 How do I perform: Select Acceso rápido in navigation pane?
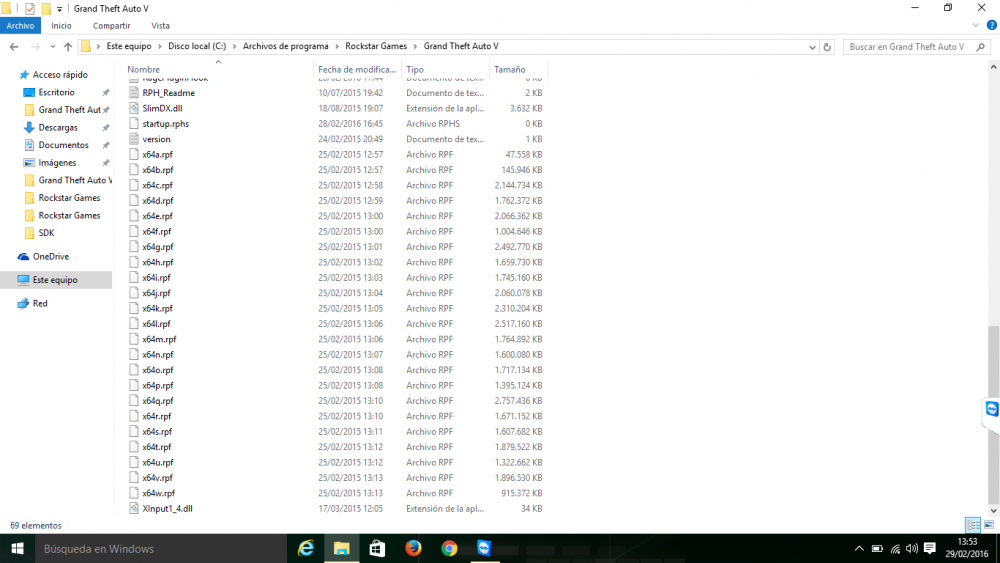60,75
